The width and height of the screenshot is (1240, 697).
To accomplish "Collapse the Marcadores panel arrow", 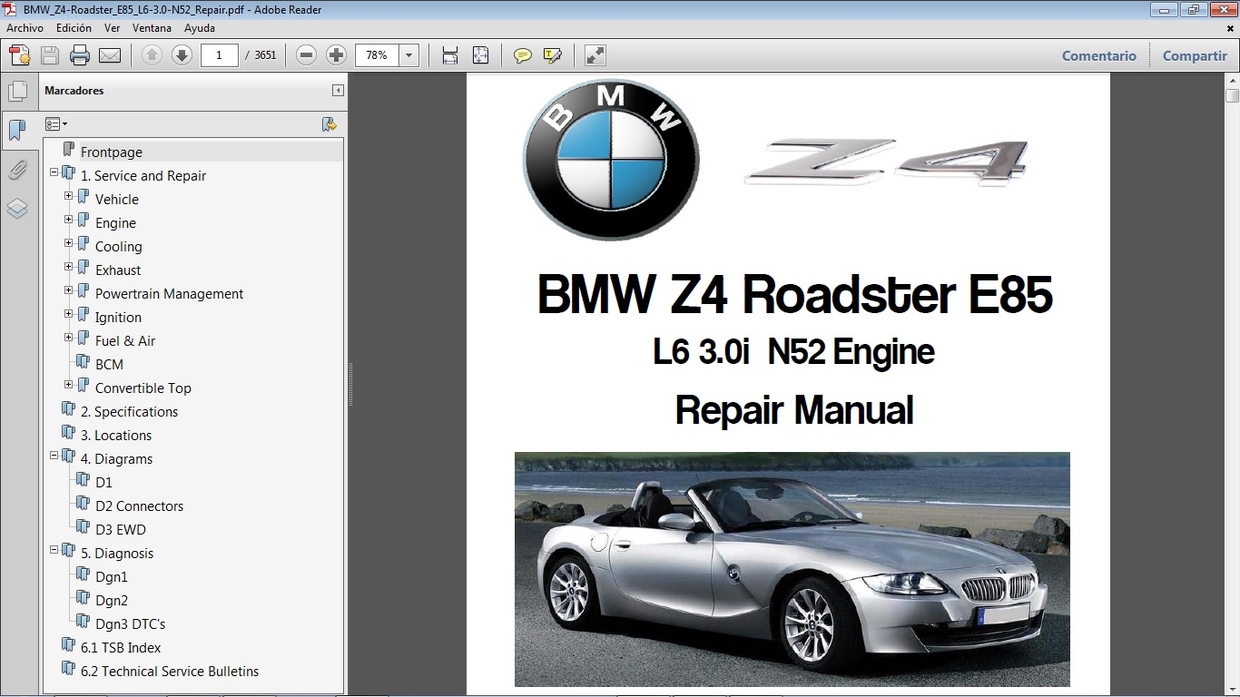I will click(x=336, y=90).
